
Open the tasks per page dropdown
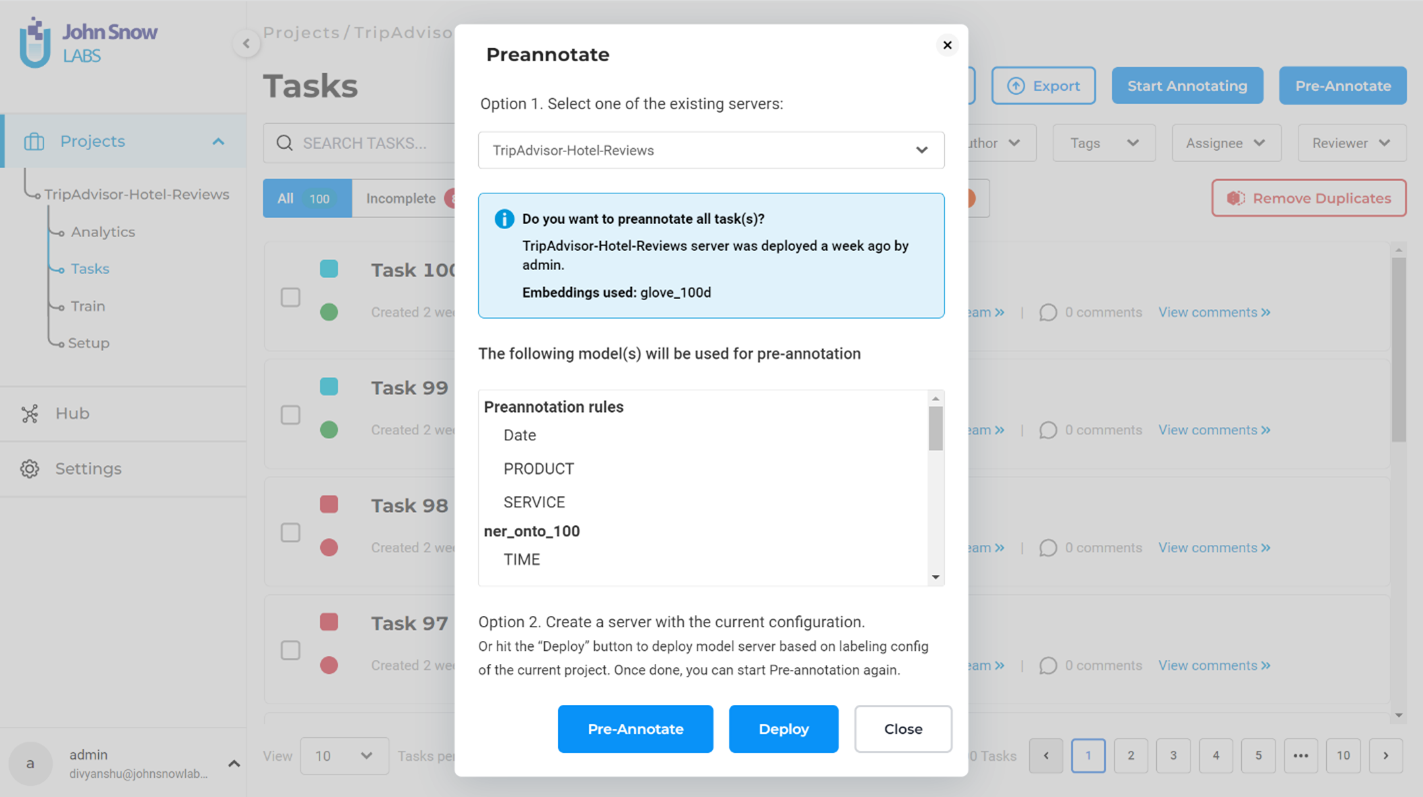click(x=343, y=756)
